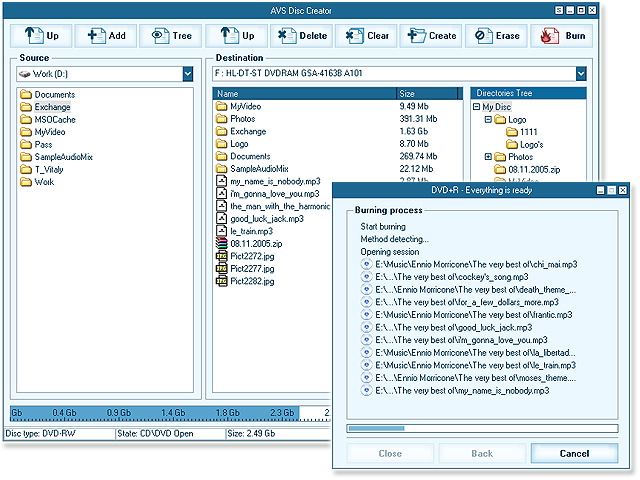Click the Cancel button in burning dialog
This screenshot has height=480, width=640.
click(574, 453)
